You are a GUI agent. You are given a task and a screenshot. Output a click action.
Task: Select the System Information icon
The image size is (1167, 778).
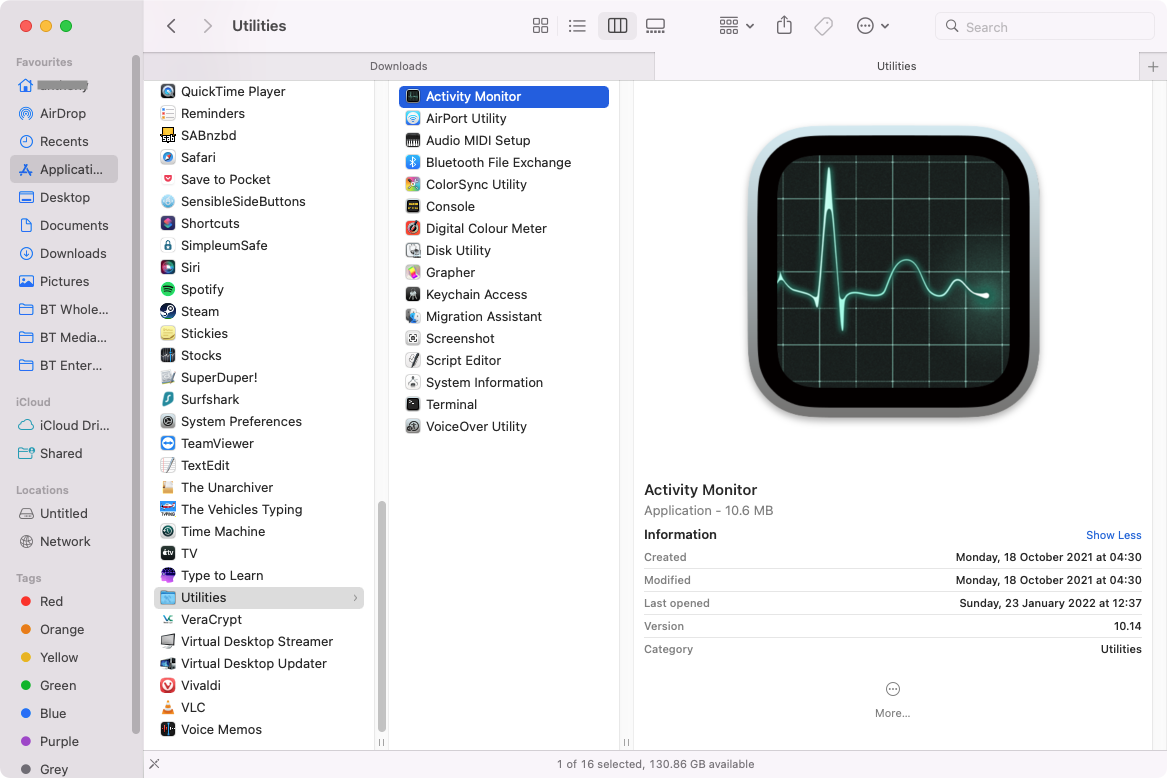pyautogui.click(x=413, y=383)
